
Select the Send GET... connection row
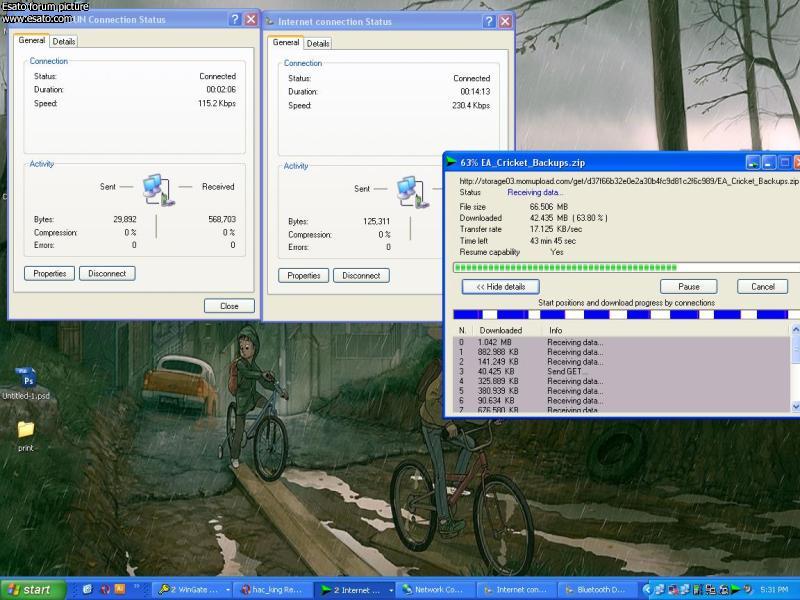[622, 371]
